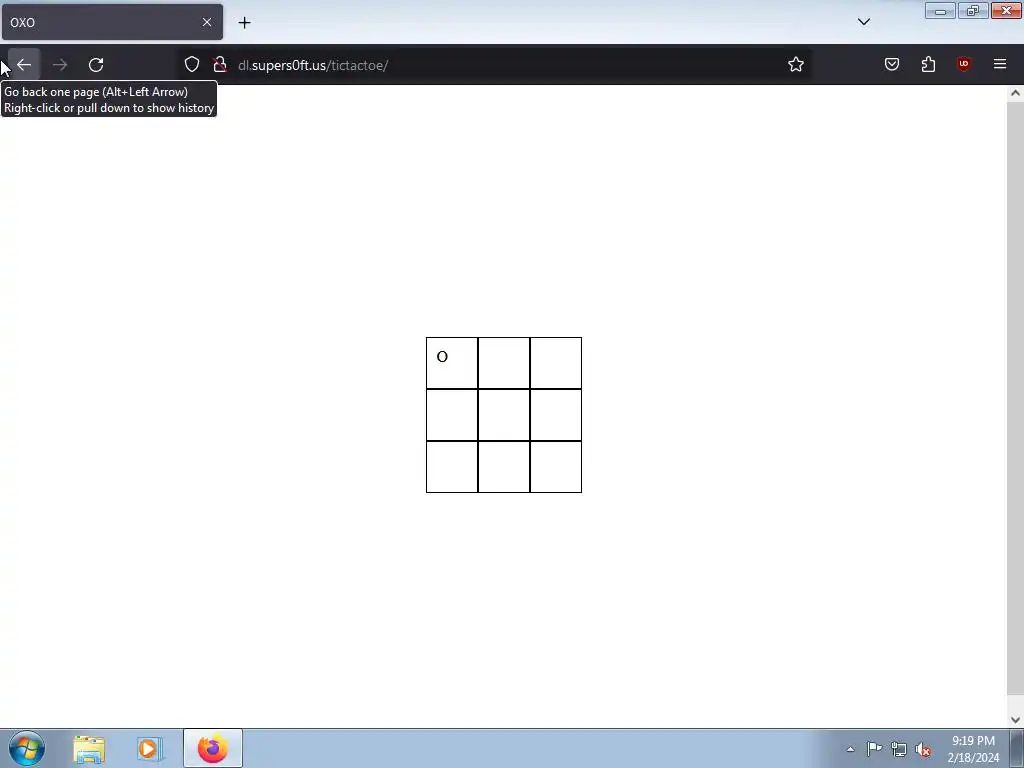Click the scrollbar down arrow
This screenshot has width=1024, height=768.
click(1015, 720)
